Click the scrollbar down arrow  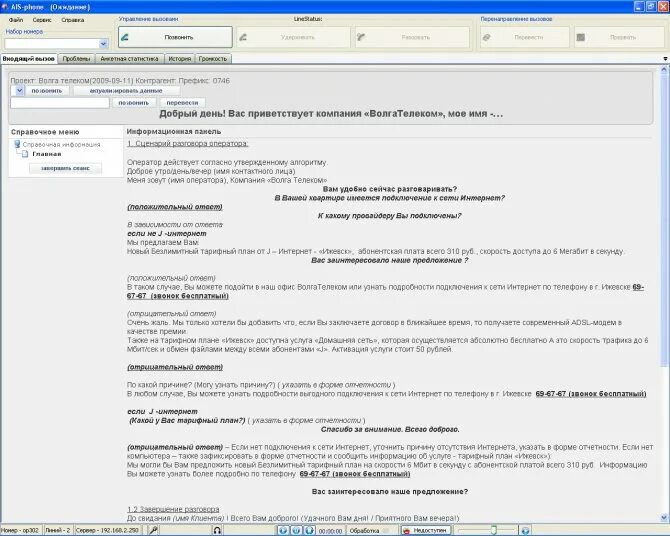[x=664, y=517]
